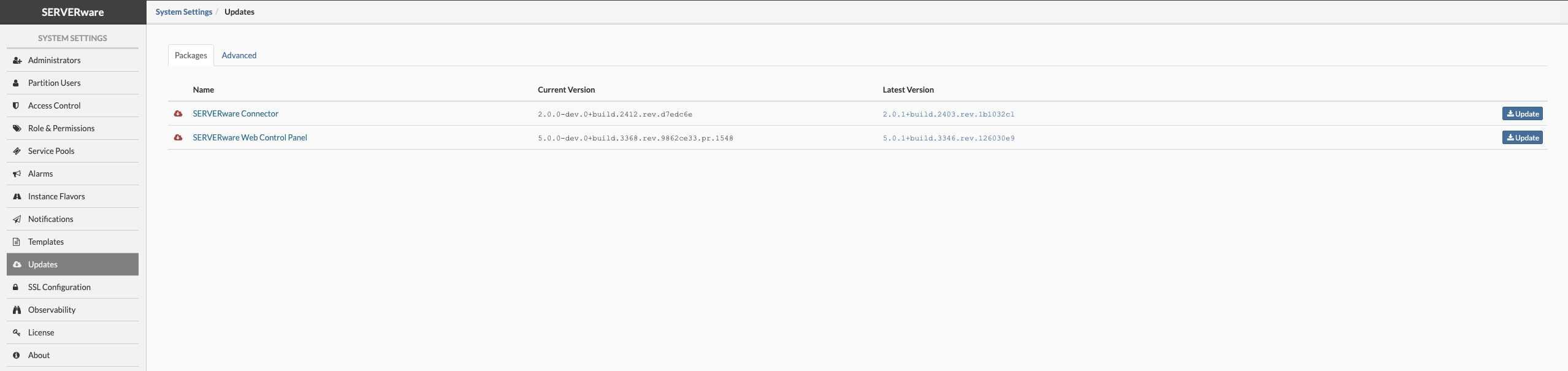Click the Partition Users person icon
Screen dimensions: 1568x371
click(16, 83)
